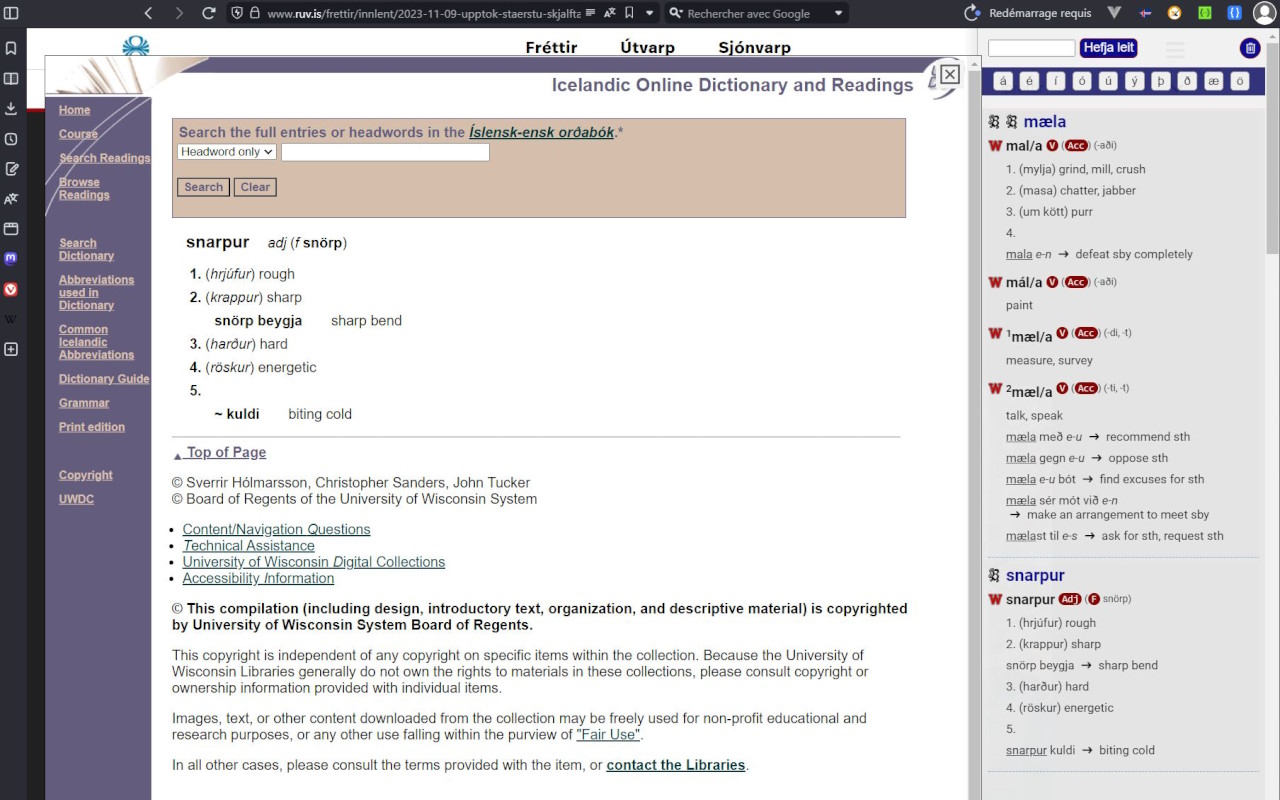Reload the current page
Screen dimensions: 1280x800
209,13
